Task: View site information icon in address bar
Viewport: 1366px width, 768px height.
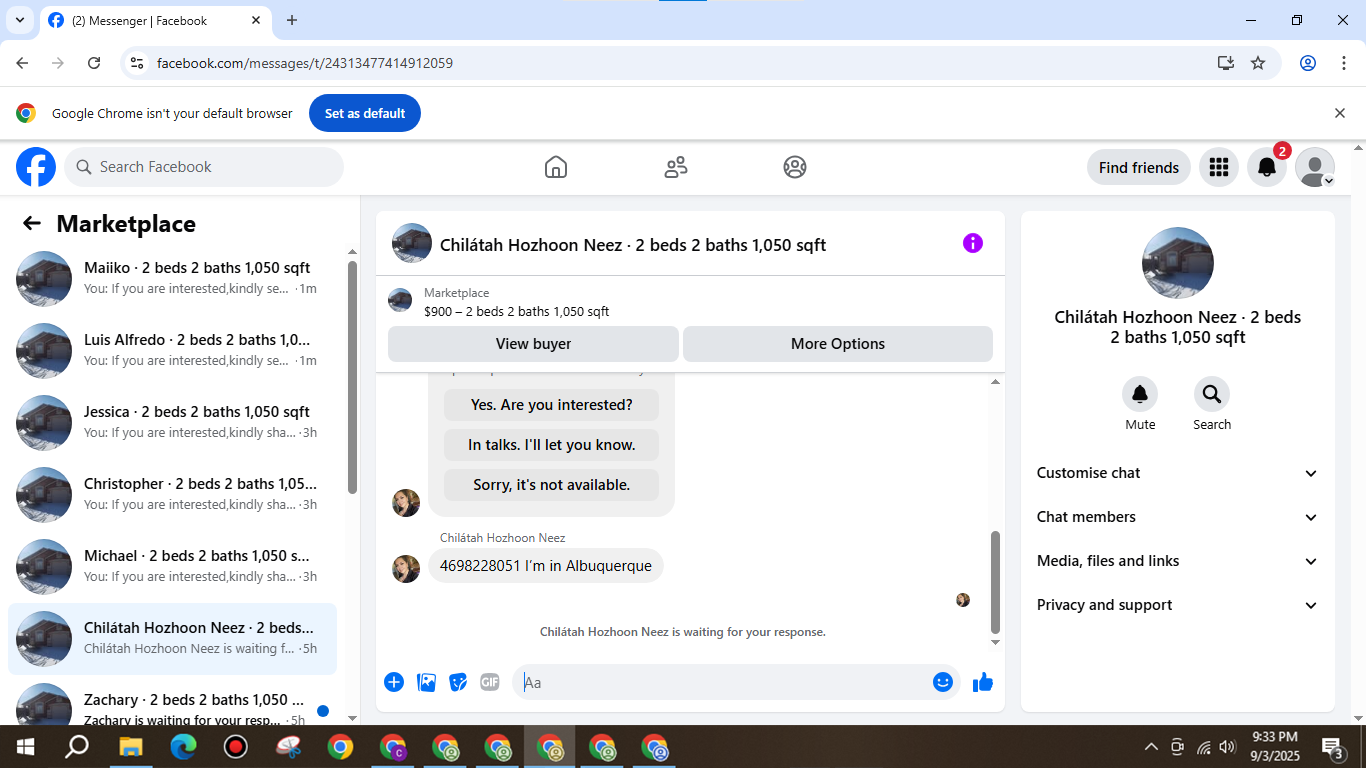Action: [x=137, y=63]
